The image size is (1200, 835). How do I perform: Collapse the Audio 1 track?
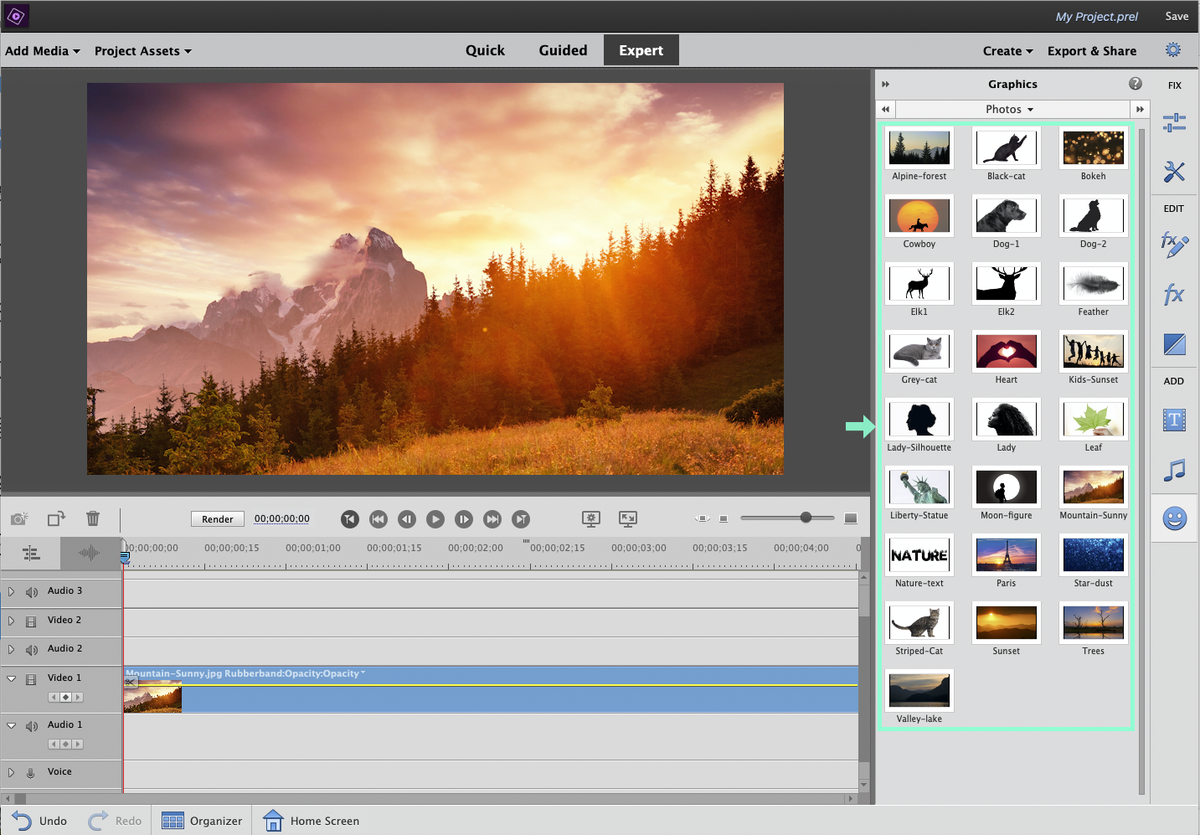pos(11,726)
